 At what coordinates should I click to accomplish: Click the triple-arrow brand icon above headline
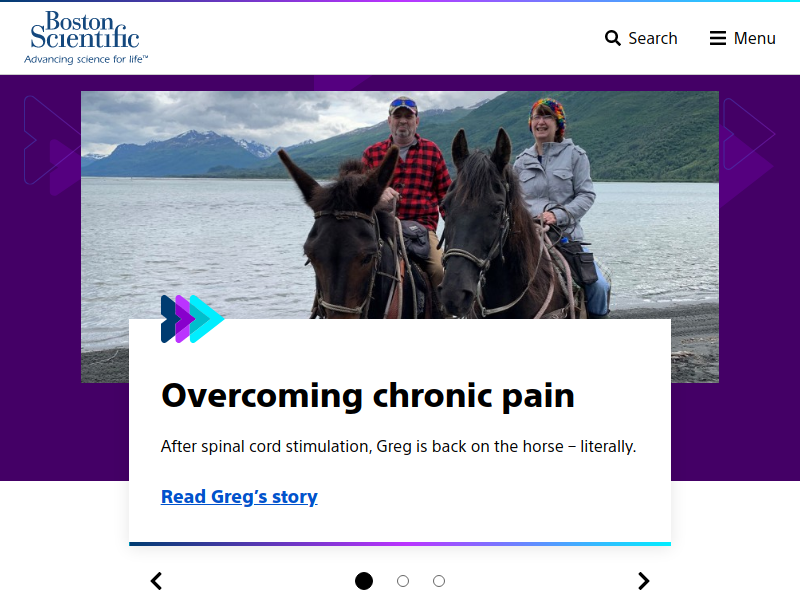coord(192,319)
